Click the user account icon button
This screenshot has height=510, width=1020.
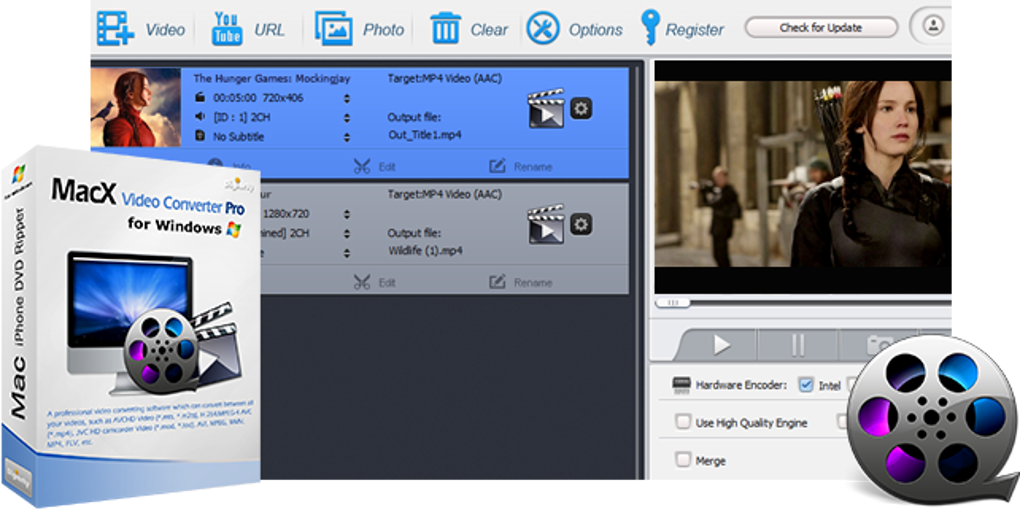933,27
